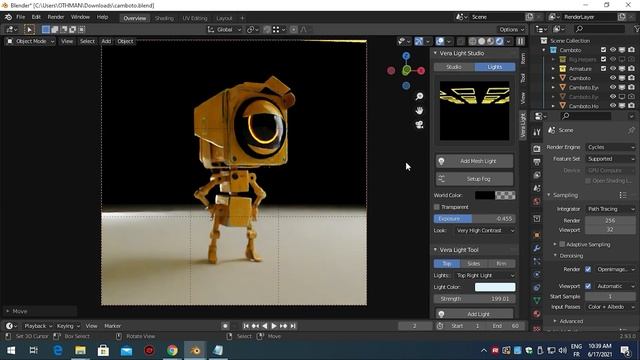Select the rendered viewport shading icon

point(499,41)
